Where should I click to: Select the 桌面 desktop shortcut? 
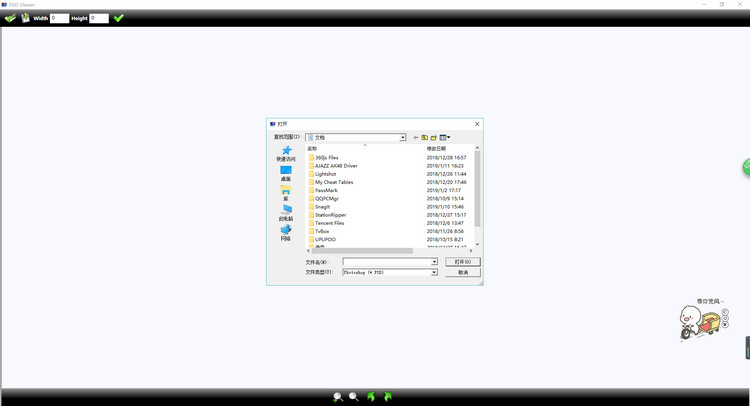pyautogui.click(x=286, y=174)
